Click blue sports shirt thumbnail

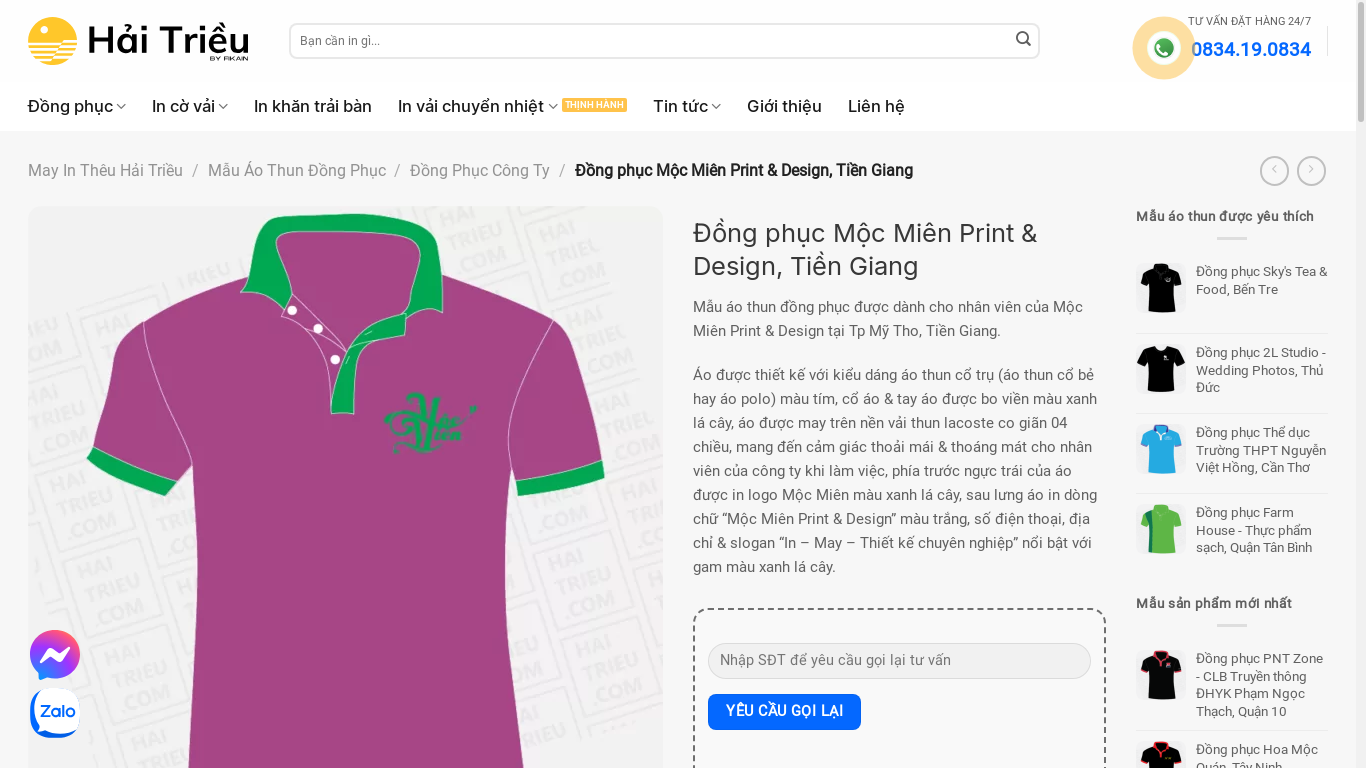[x=1161, y=449]
